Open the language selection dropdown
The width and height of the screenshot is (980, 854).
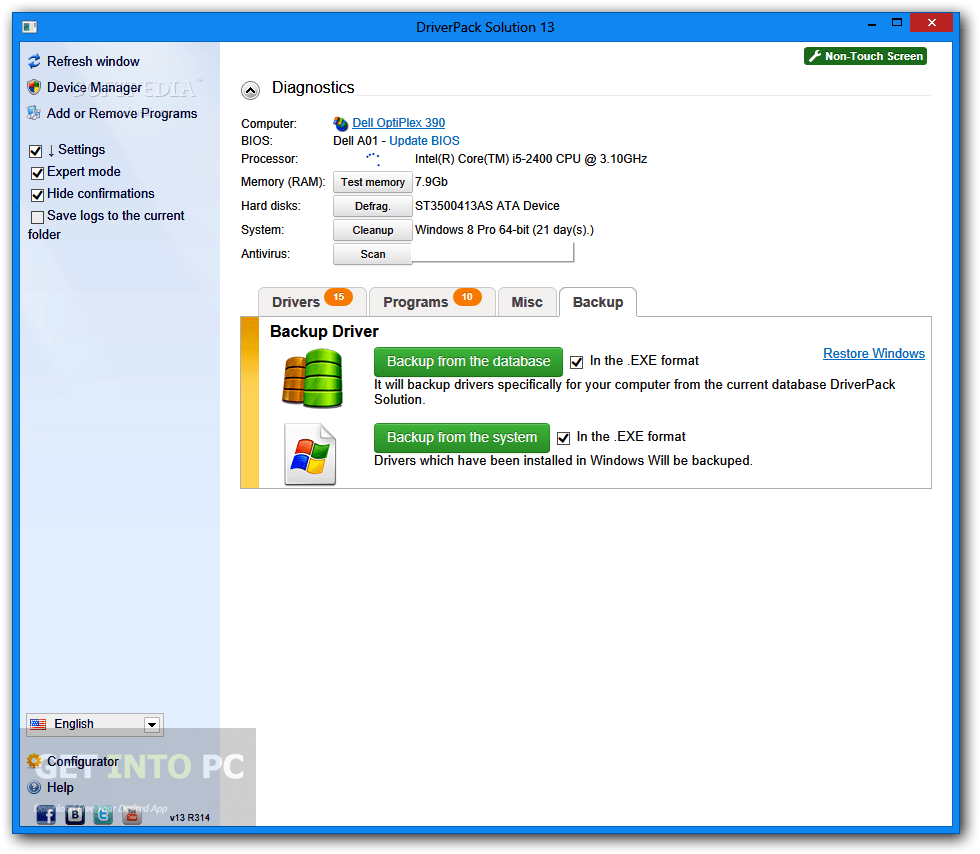tap(151, 724)
